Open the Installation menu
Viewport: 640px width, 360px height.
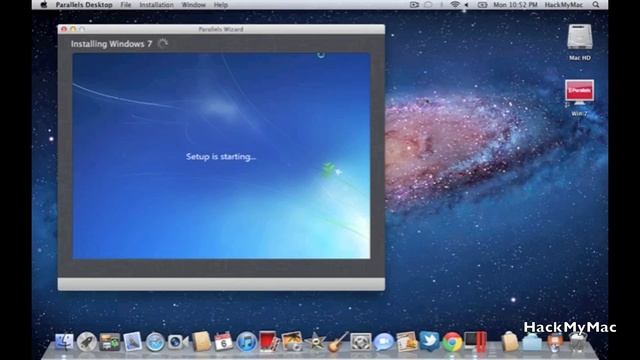pos(156,5)
